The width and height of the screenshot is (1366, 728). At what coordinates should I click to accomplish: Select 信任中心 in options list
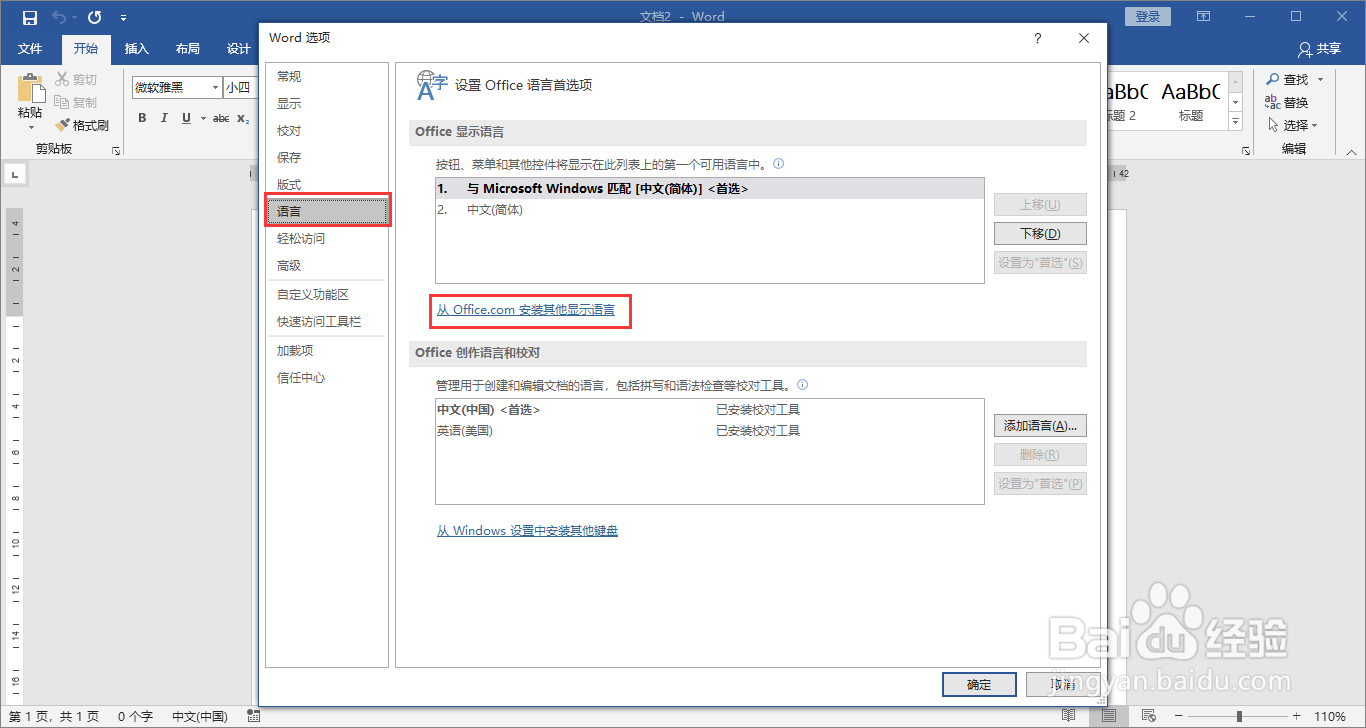click(x=326, y=378)
